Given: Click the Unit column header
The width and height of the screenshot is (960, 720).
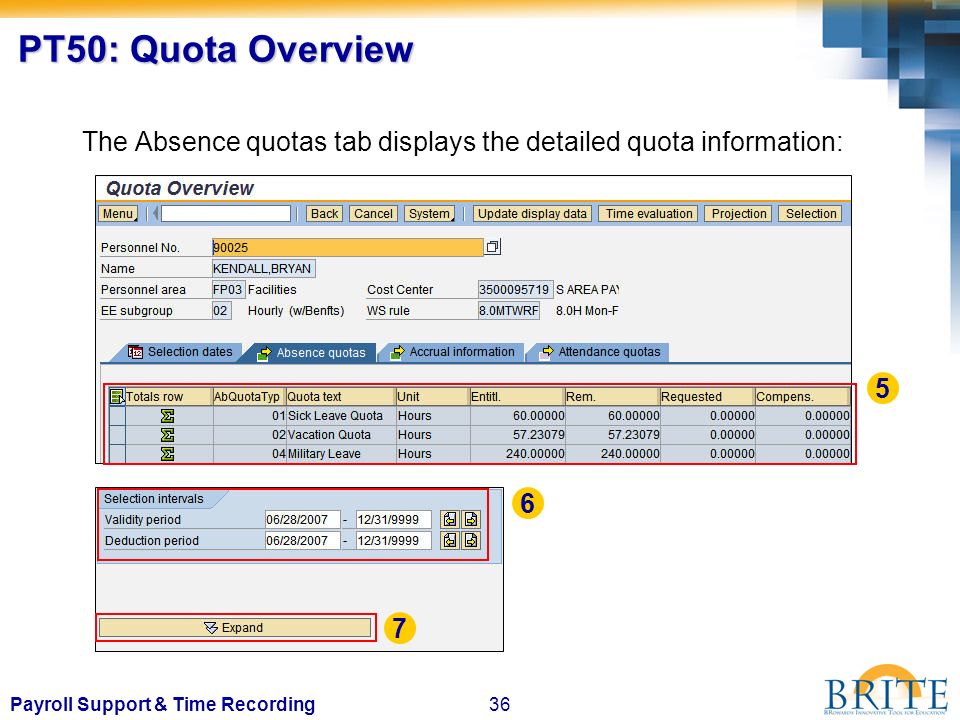Looking at the screenshot, I should [432, 397].
